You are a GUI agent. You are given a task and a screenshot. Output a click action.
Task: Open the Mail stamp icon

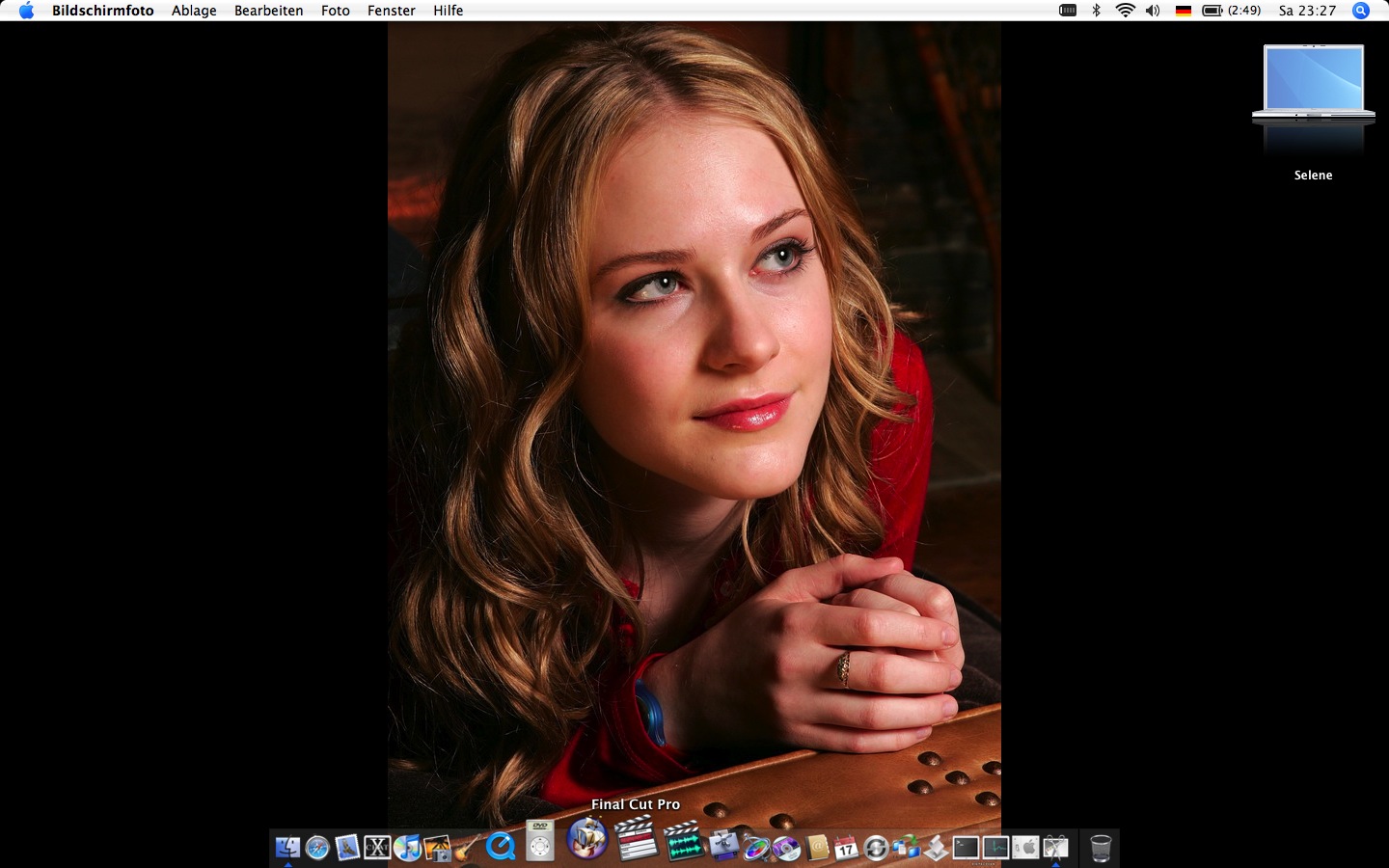click(x=347, y=848)
